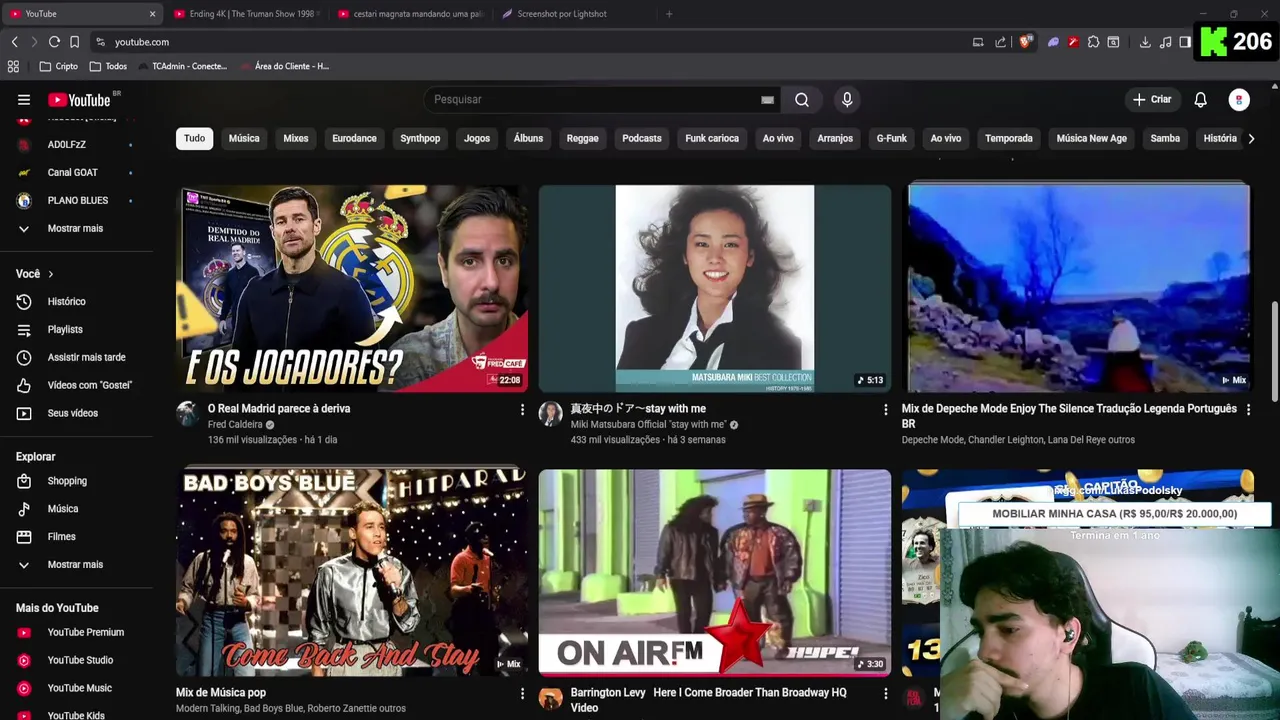Viewport: 1280px width, 720px height.
Task: Switch to The Truman Show browser tab
Action: 245,14
